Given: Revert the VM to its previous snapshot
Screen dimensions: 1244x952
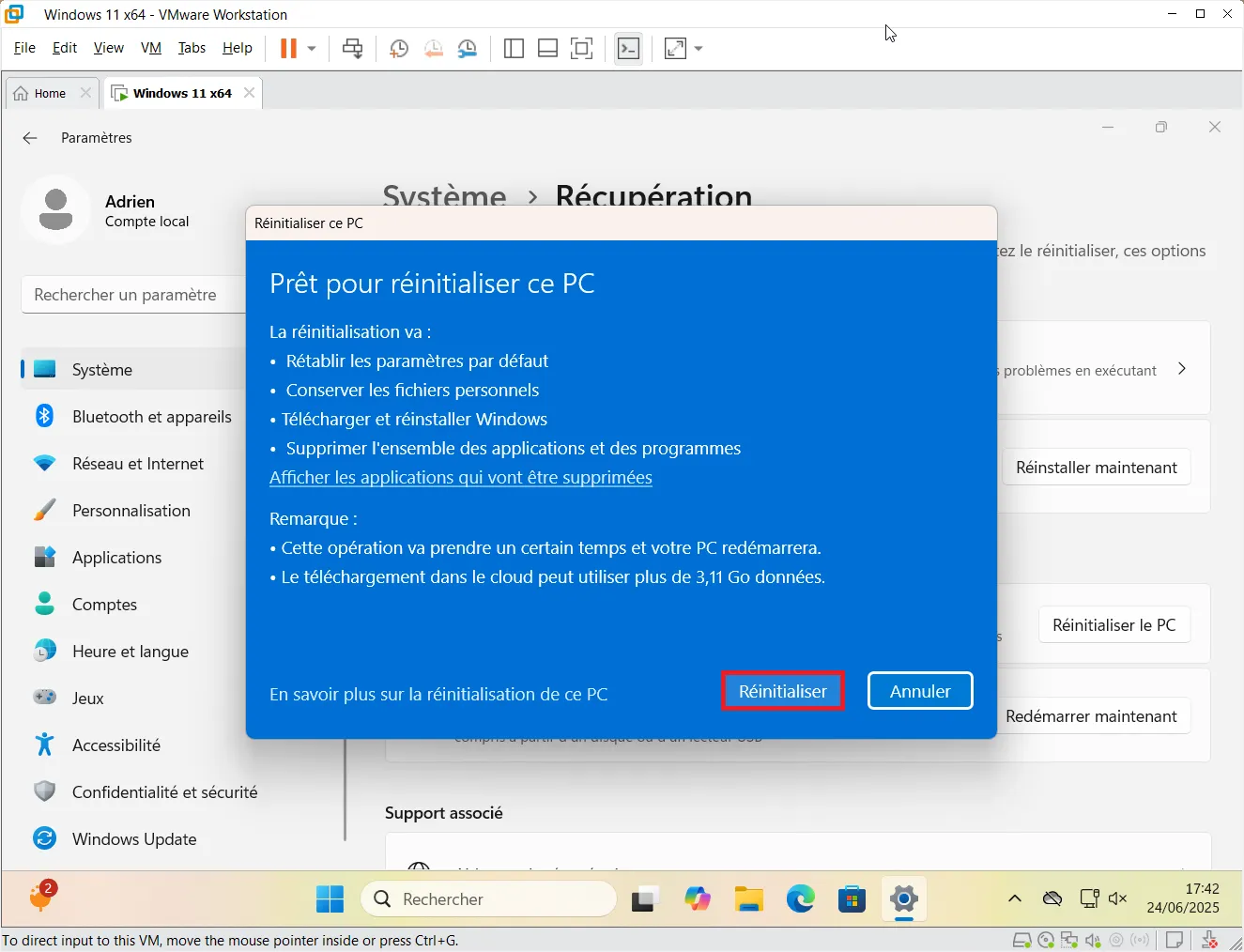Looking at the screenshot, I should (433, 49).
